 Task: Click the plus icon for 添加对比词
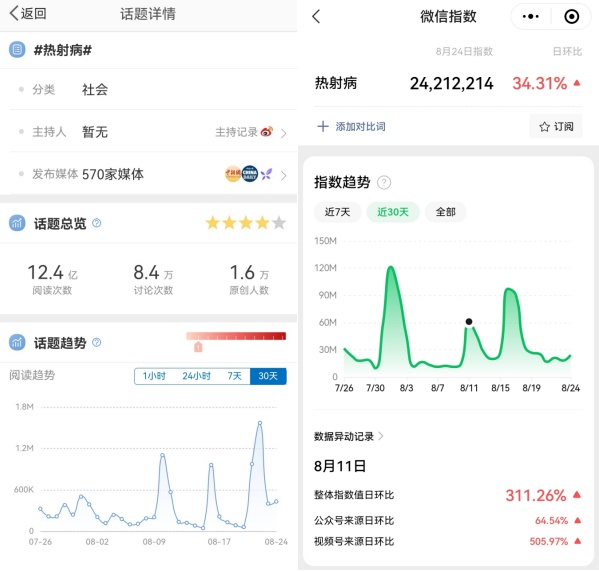[x=323, y=126]
